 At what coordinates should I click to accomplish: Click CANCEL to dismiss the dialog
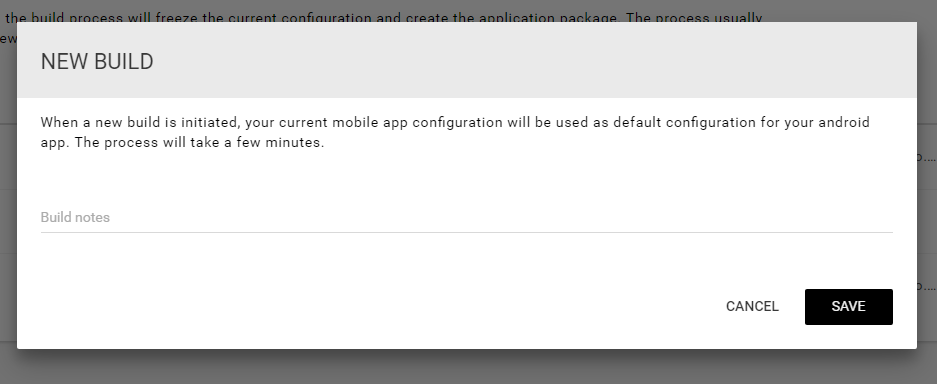click(x=752, y=307)
